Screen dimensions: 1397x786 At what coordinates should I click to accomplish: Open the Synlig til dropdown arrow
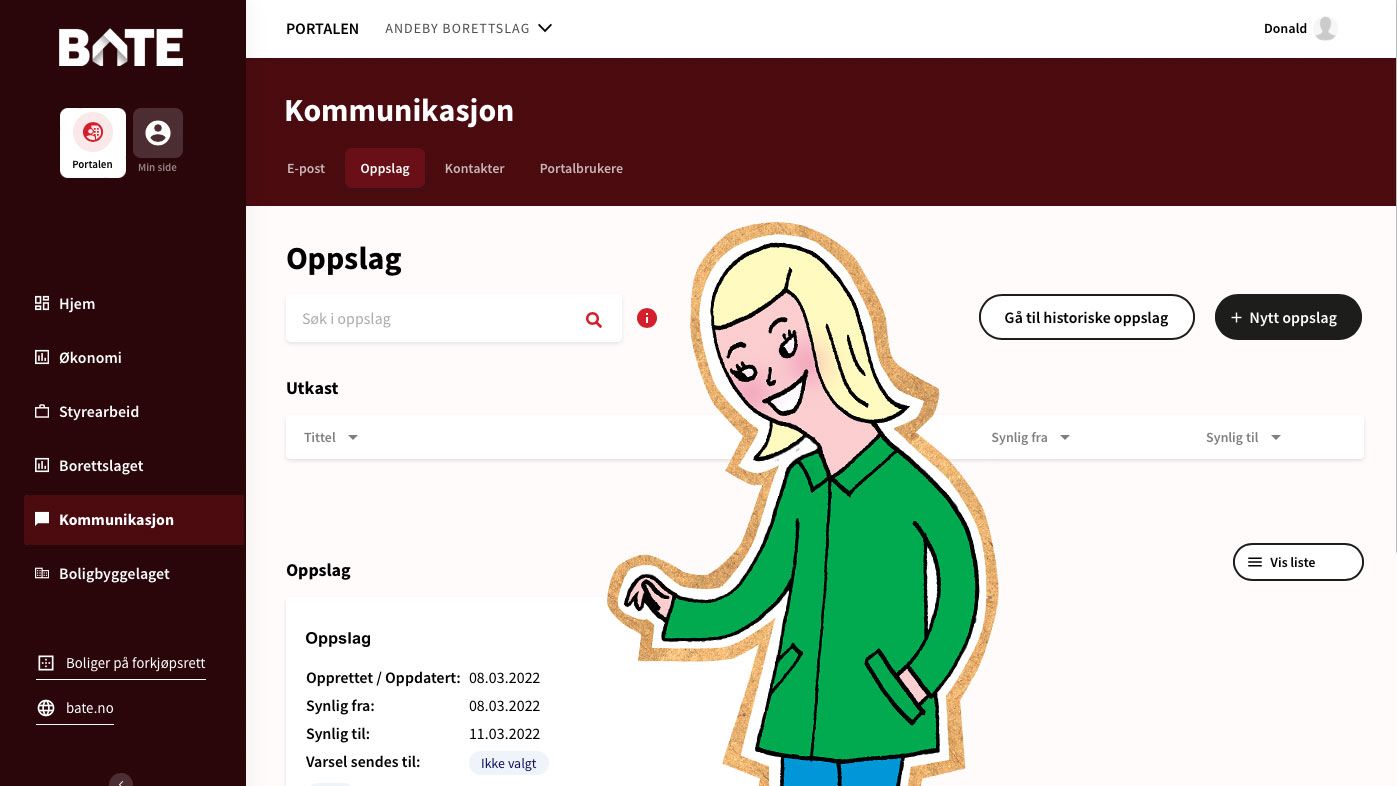pos(1275,437)
